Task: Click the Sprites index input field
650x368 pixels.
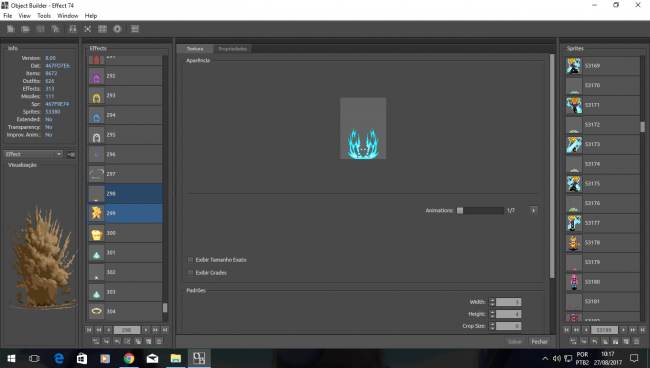Action: [x=604, y=330]
